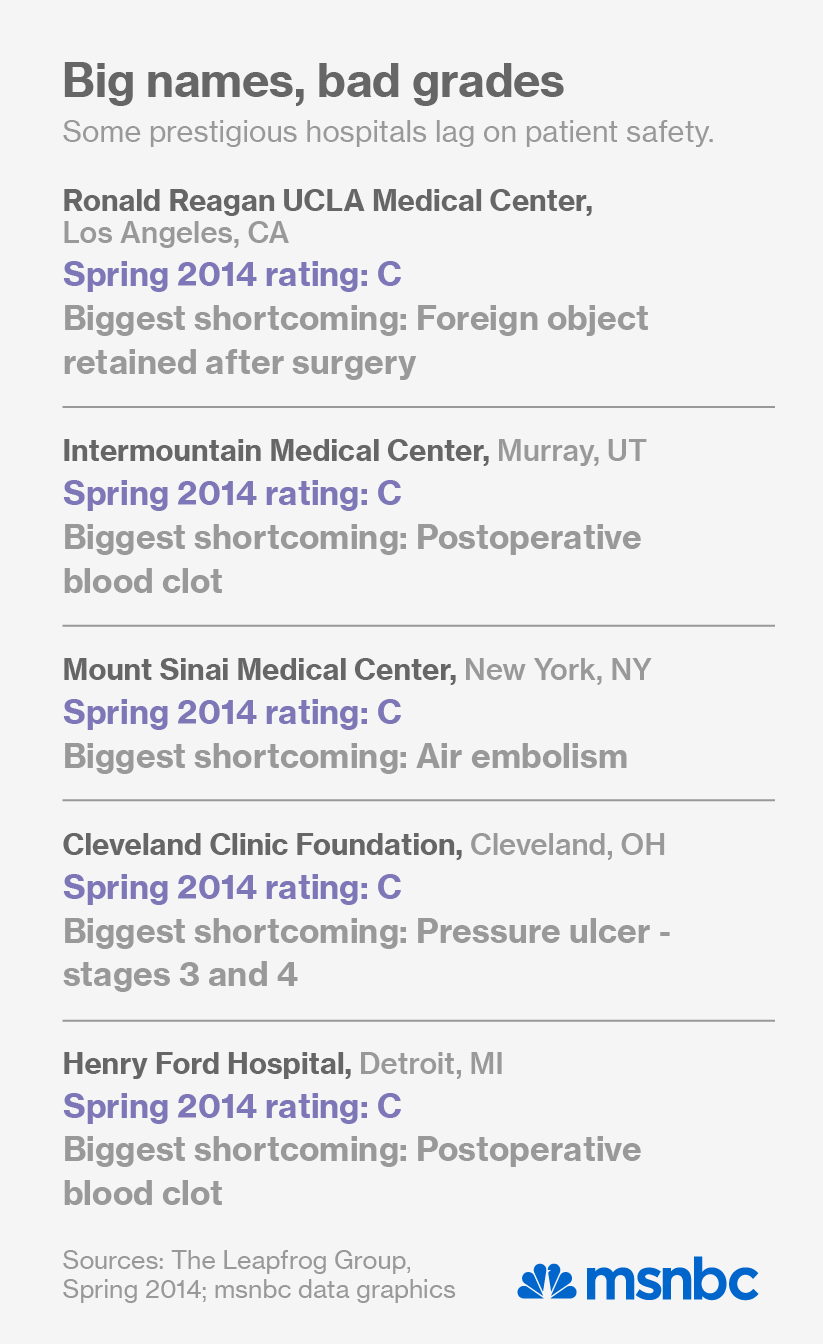Viewport: 823px width, 1344px height.
Task: Select the Spring 2014 rating under Ronald Reagan UCLA
Action: coord(232,274)
